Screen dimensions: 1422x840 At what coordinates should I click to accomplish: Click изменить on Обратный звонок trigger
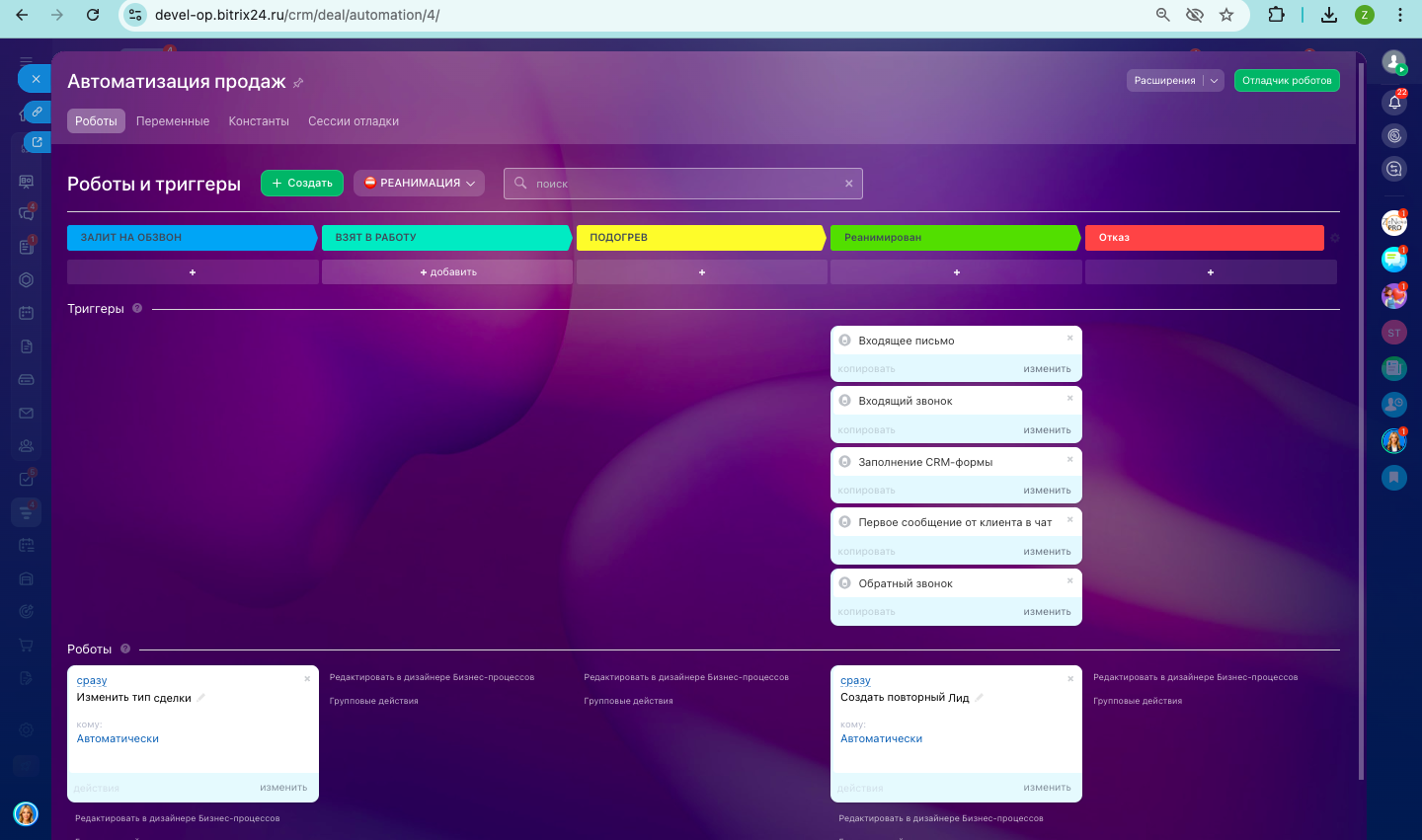[1047, 612]
